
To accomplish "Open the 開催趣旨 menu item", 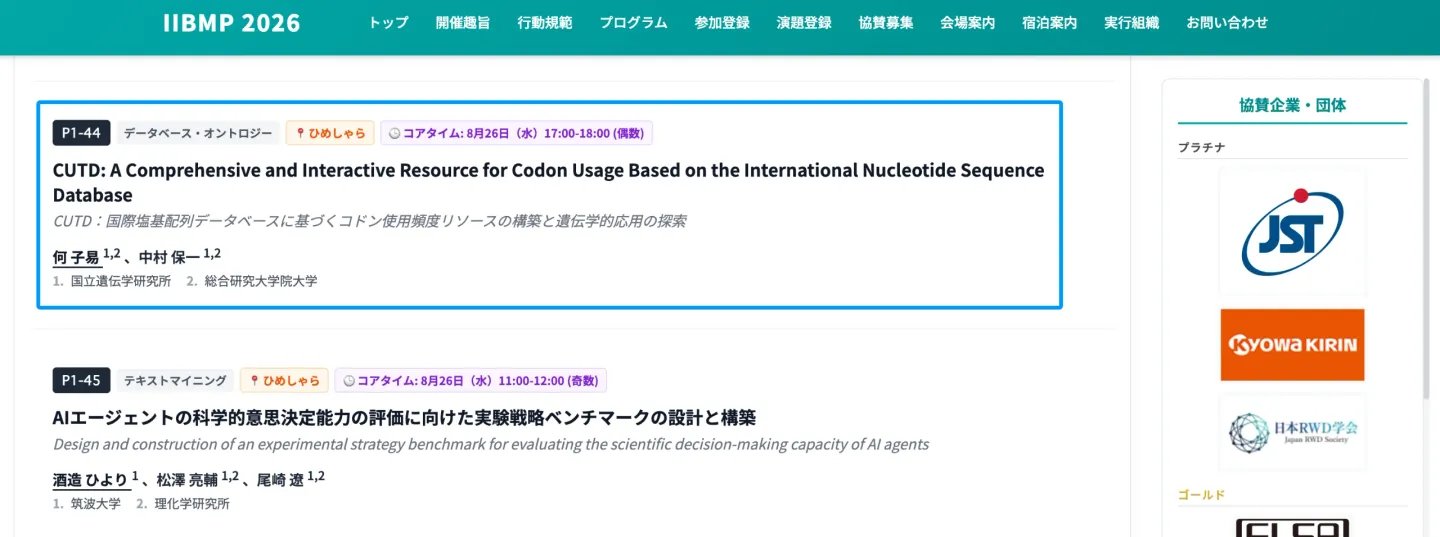I will tap(463, 23).
